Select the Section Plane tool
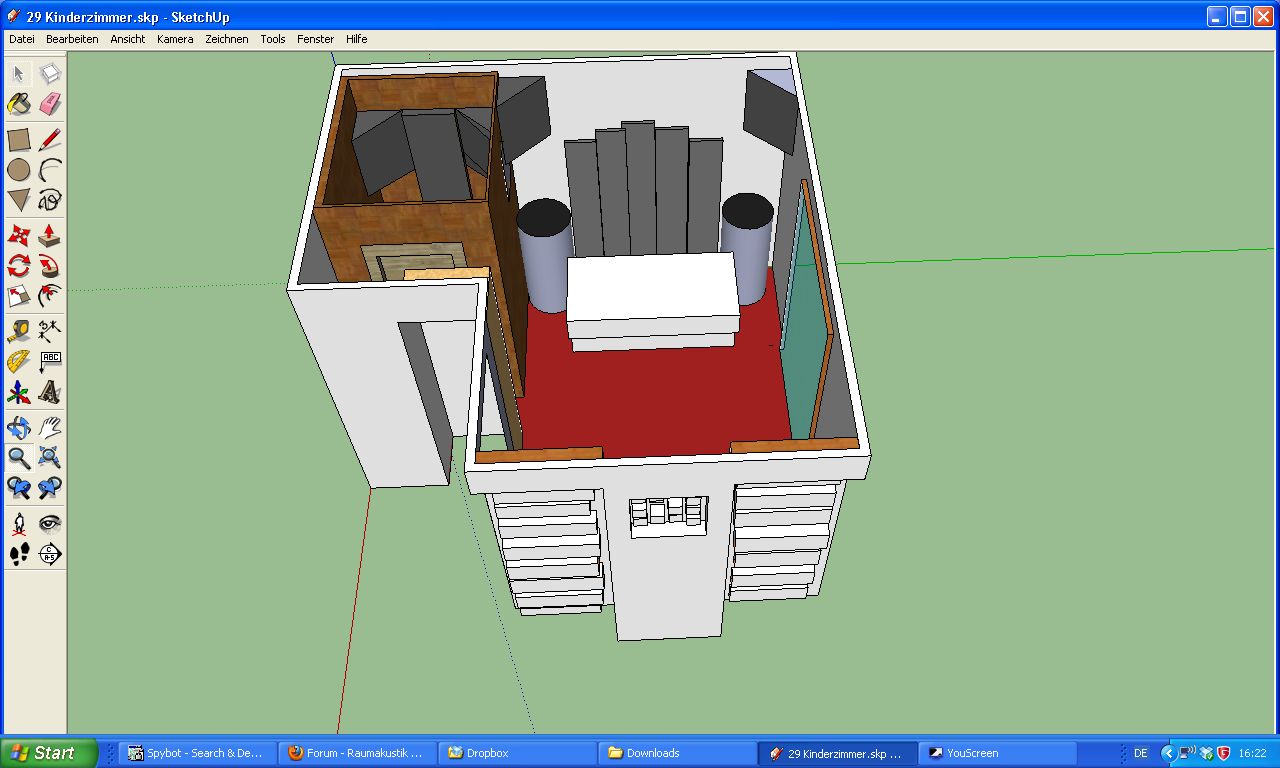Screen dimensions: 1280x768 coord(50,553)
